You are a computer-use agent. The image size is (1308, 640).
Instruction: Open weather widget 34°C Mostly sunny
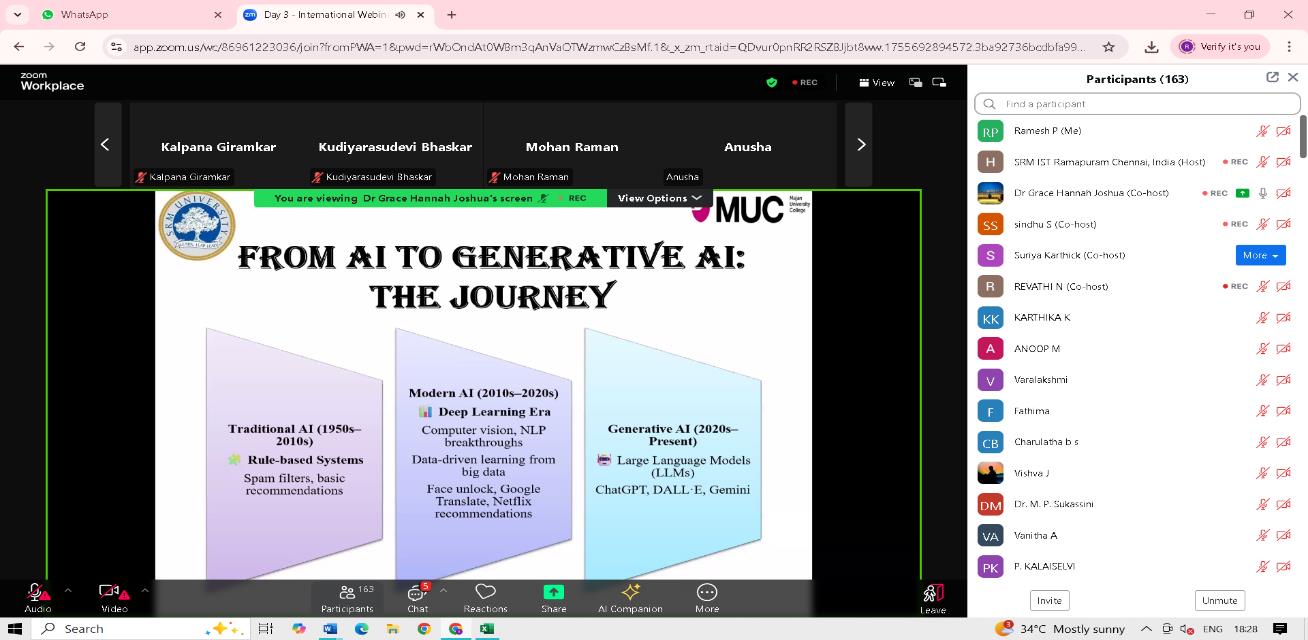[x=1060, y=628]
